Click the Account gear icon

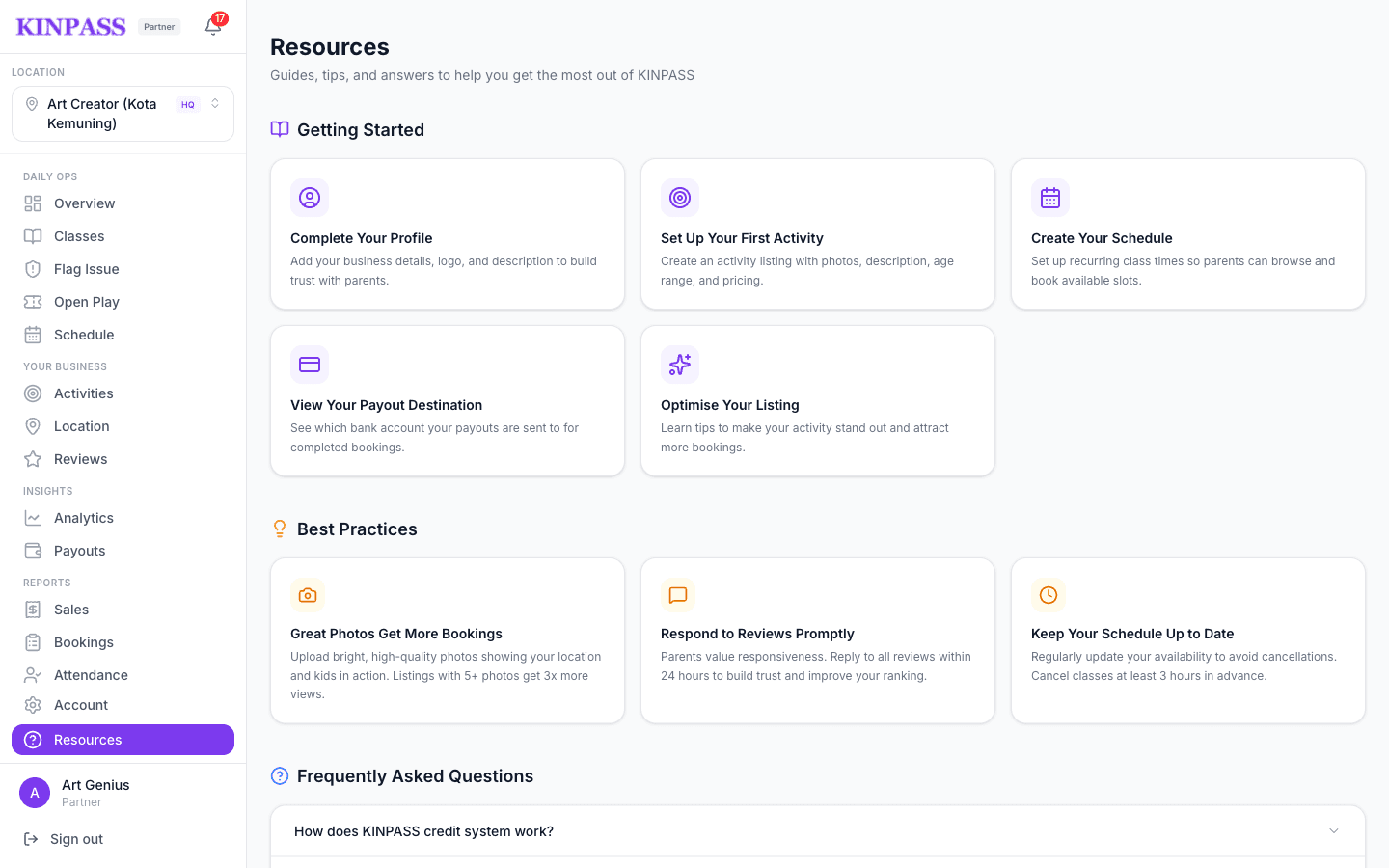click(33, 705)
